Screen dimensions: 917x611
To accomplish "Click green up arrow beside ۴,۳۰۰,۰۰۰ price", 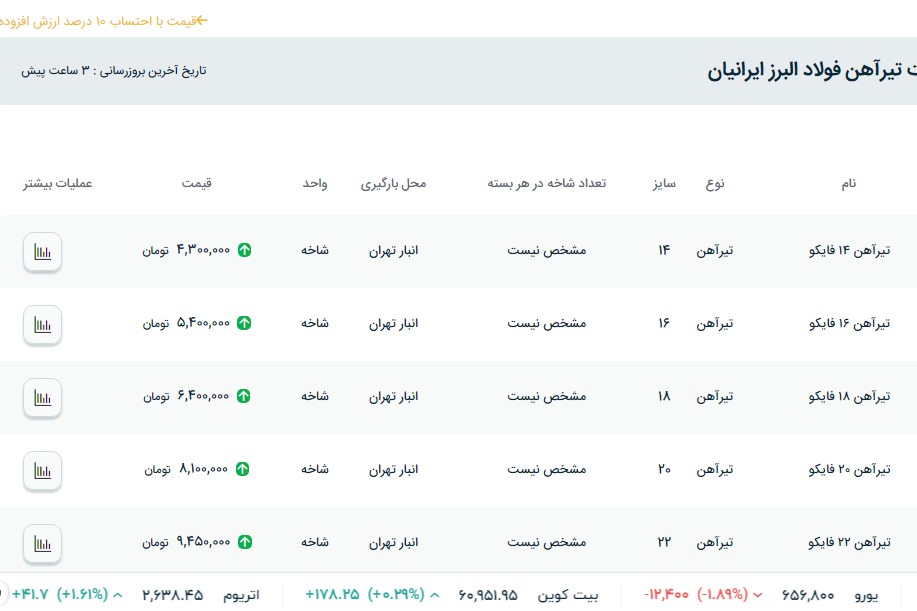I will click(x=245, y=250).
